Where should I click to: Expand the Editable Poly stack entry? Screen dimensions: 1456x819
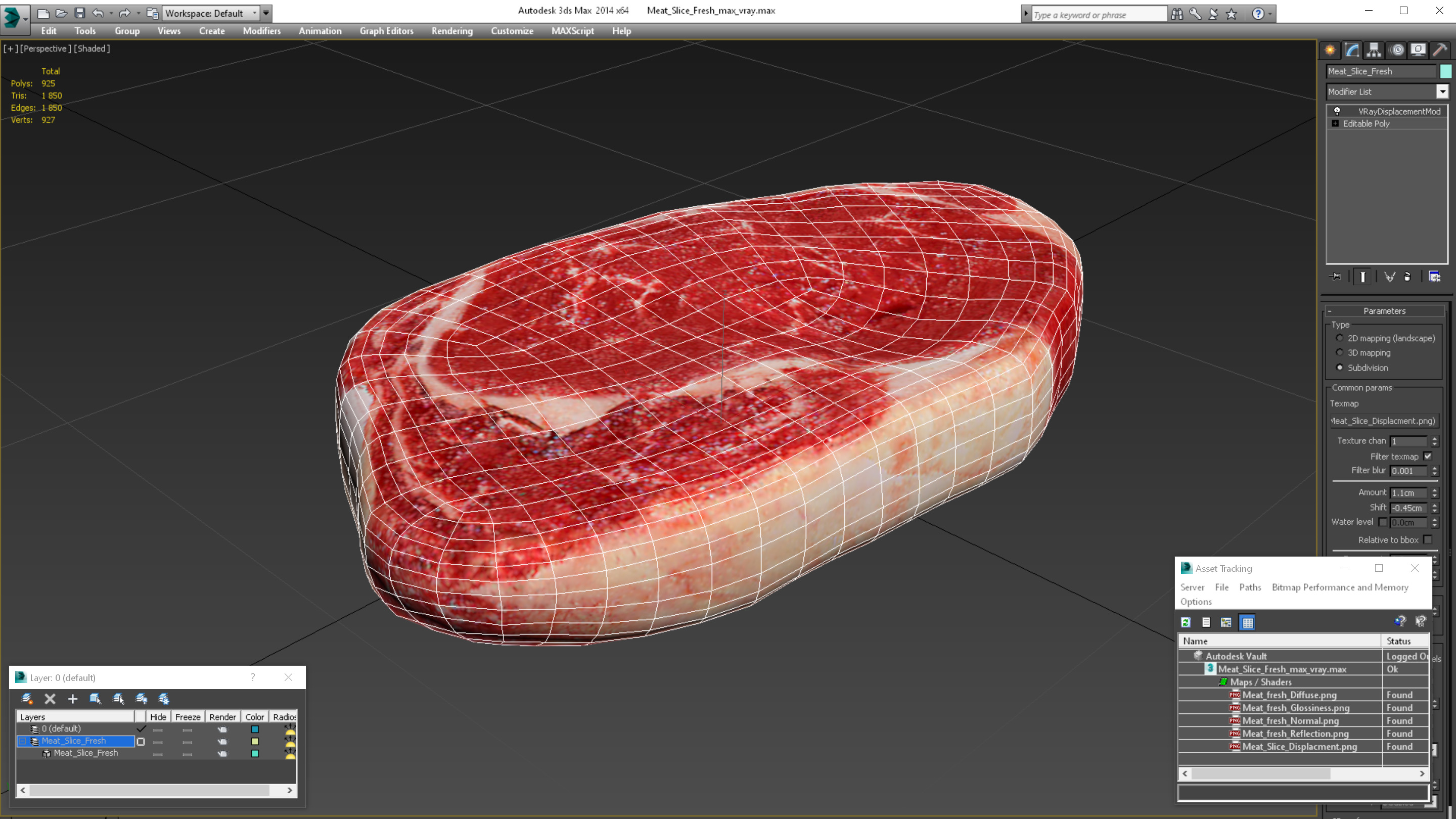click(1336, 124)
